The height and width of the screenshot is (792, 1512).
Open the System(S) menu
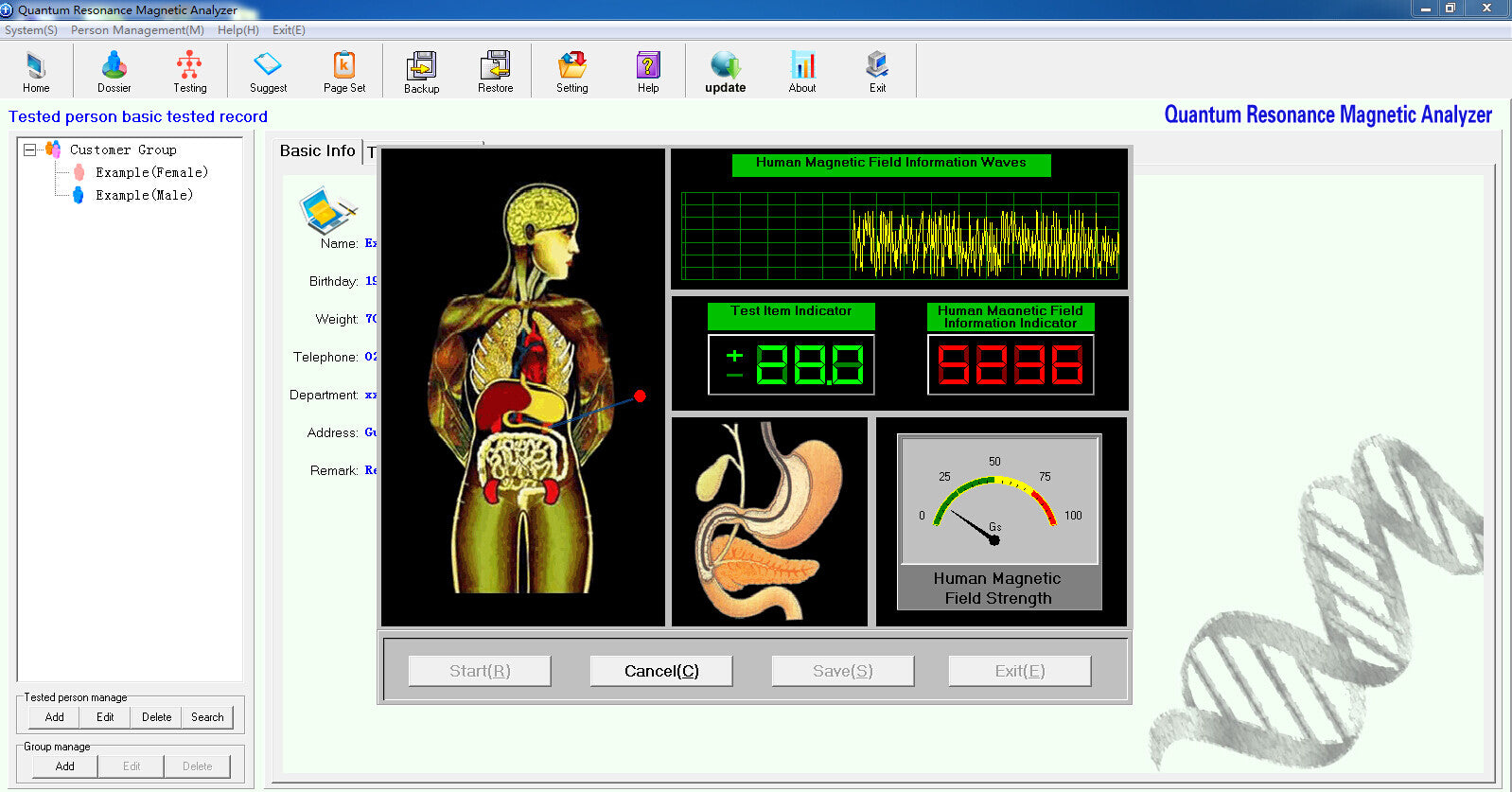(x=31, y=30)
